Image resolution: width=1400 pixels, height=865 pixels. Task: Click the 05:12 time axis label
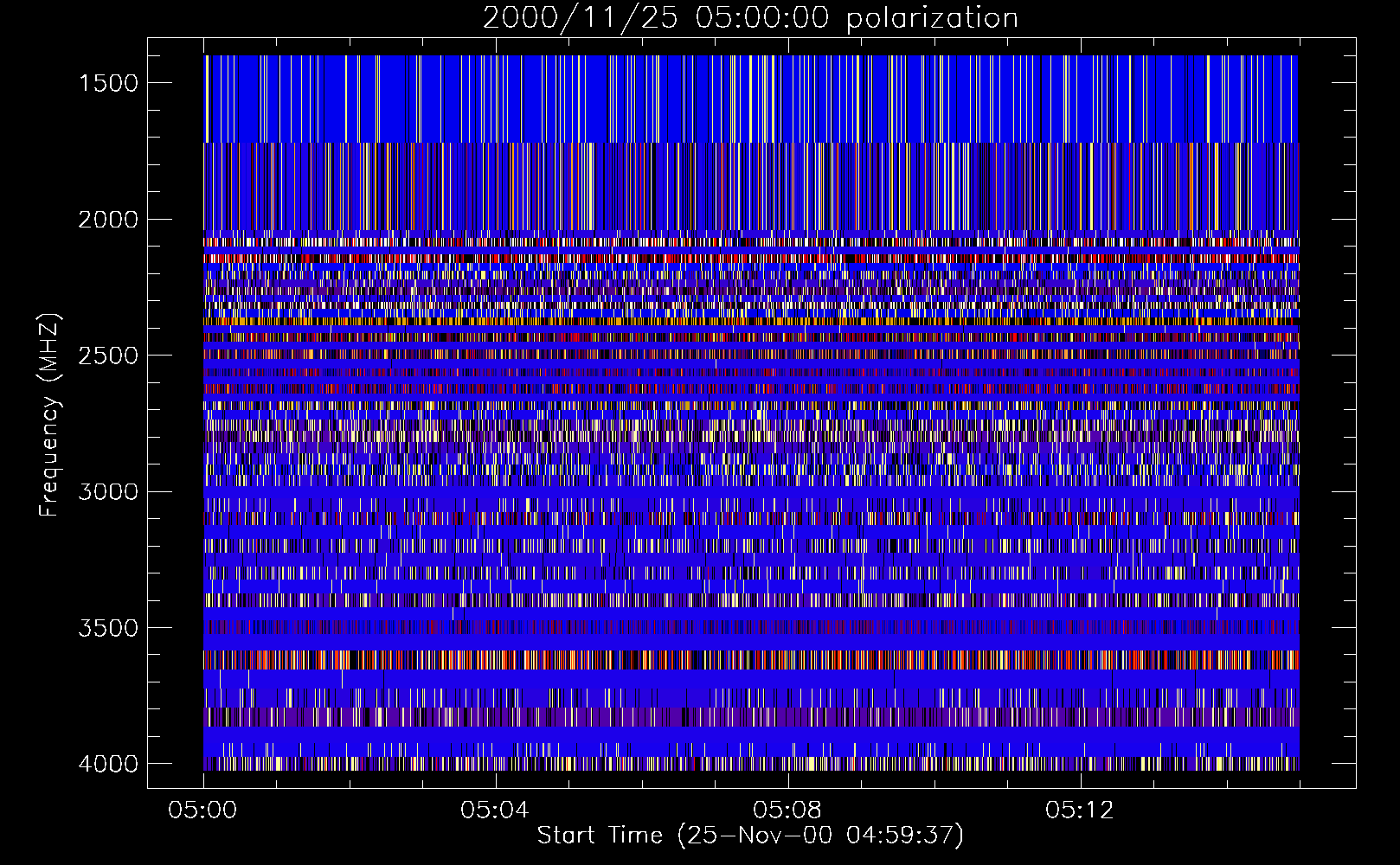click(x=1080, y=811)
